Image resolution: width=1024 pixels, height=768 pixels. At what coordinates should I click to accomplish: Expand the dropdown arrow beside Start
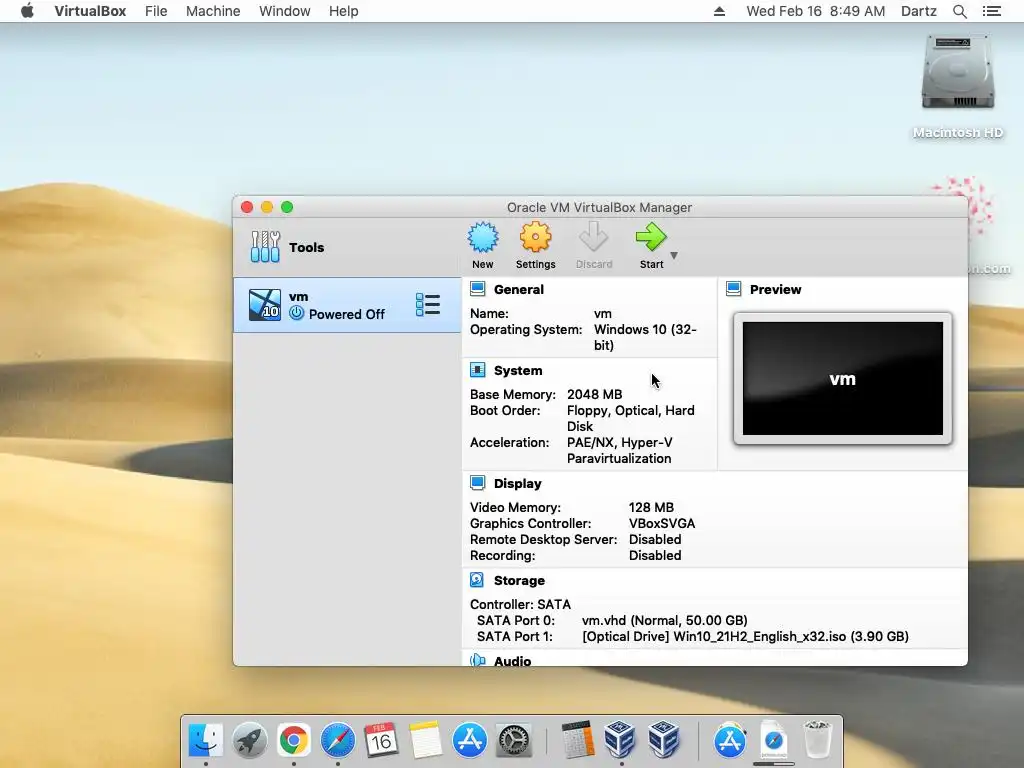(x=674, y=255)
